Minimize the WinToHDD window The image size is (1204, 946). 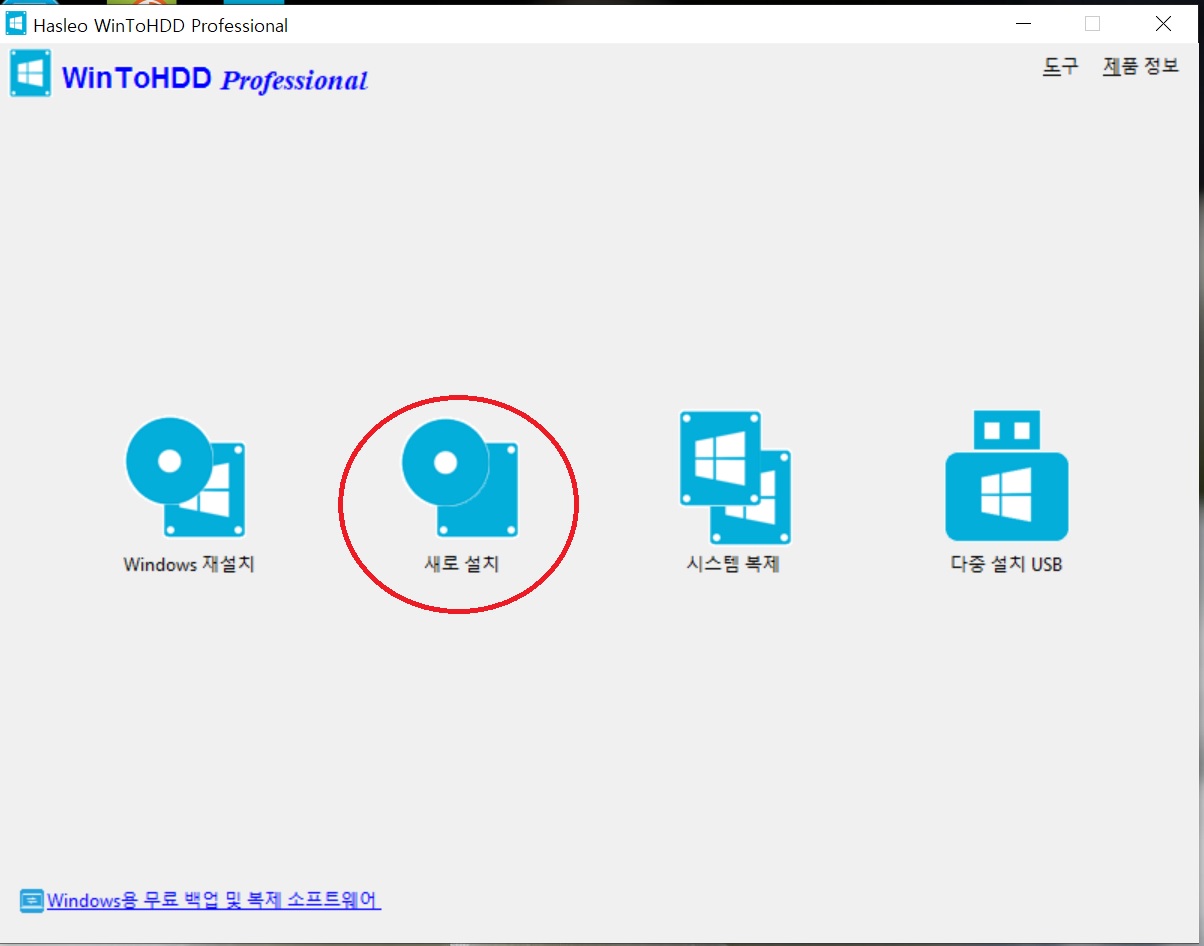click(x=1022, y=23)
